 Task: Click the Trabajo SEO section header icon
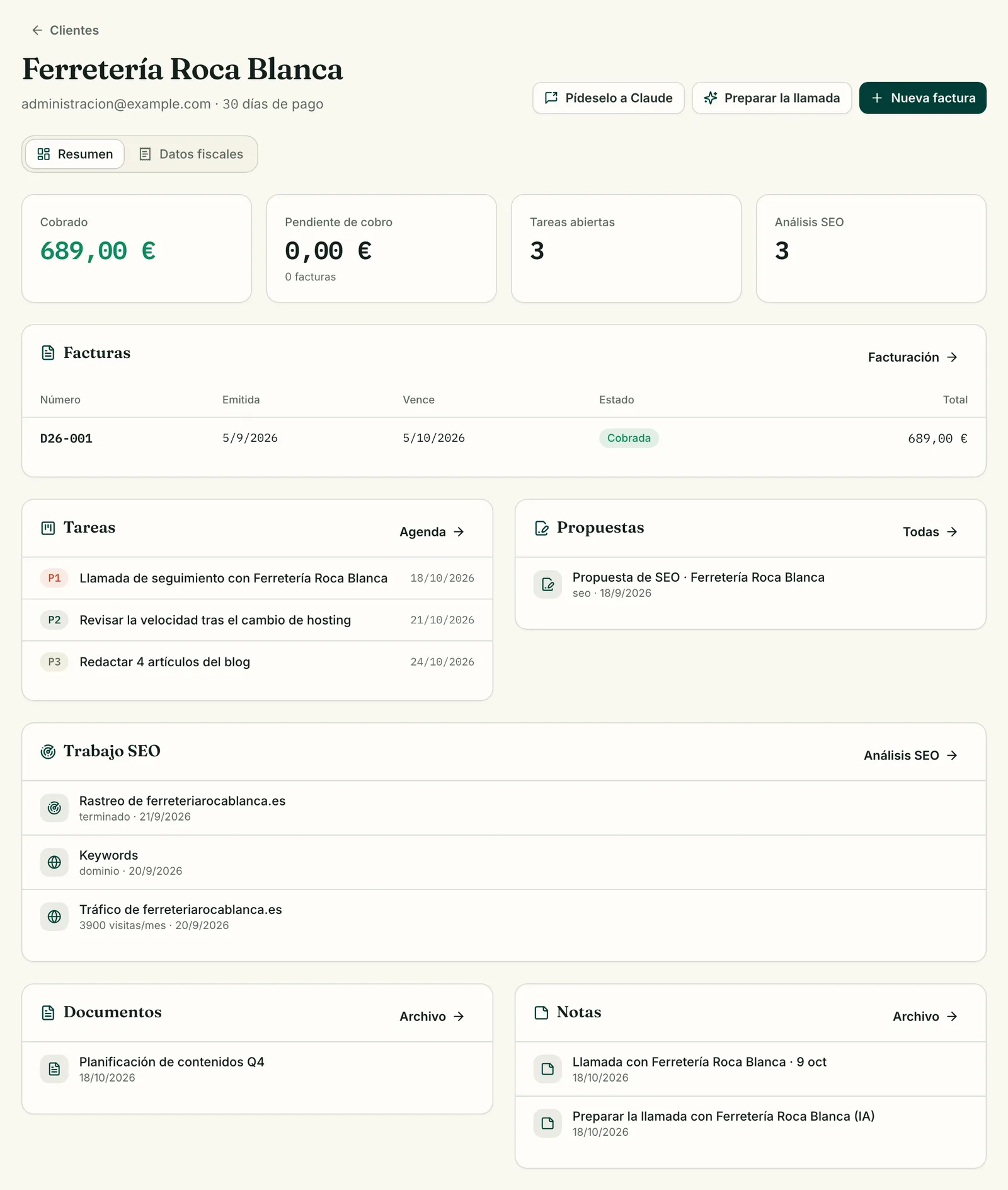click(x=48, y=751)
